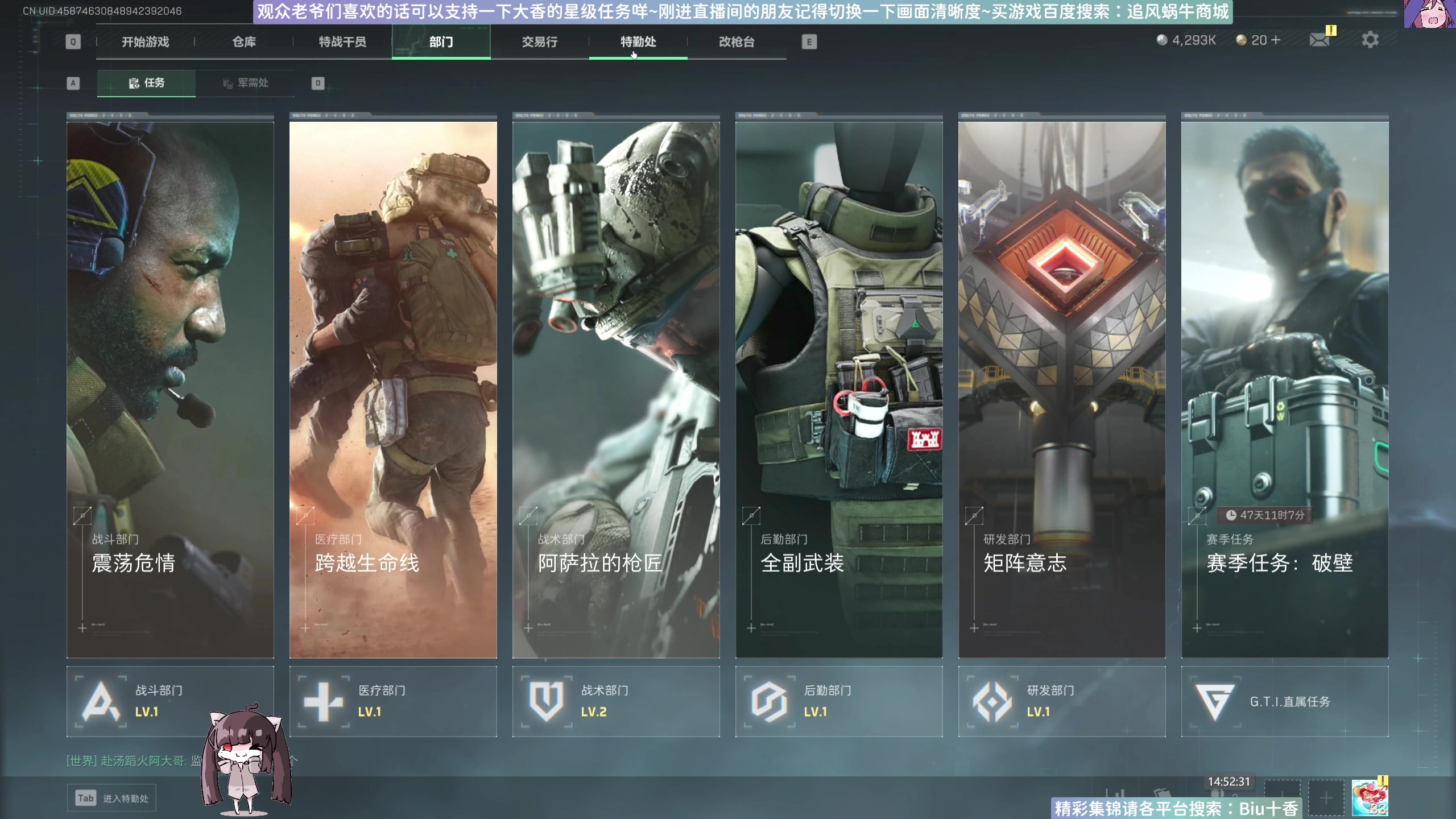Switch to the 改枪台 tab
The image size is (1456, 819).
737,42
